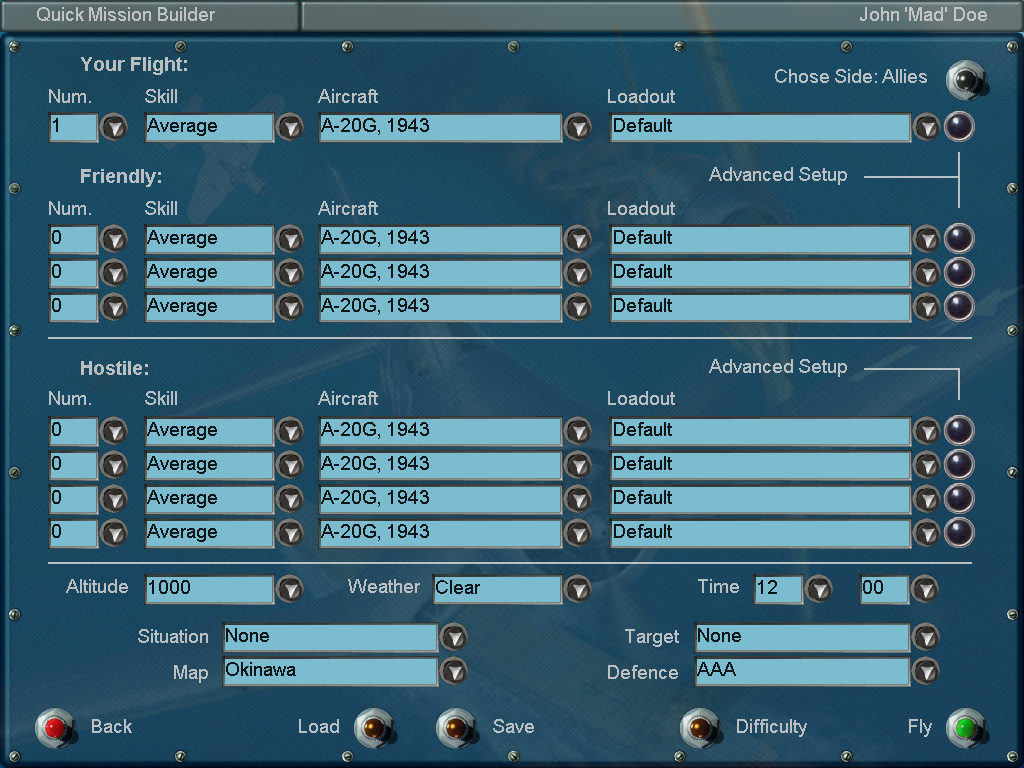
Task: Expand first Friendly row Num. dropdown
Action: click(114, 240)
